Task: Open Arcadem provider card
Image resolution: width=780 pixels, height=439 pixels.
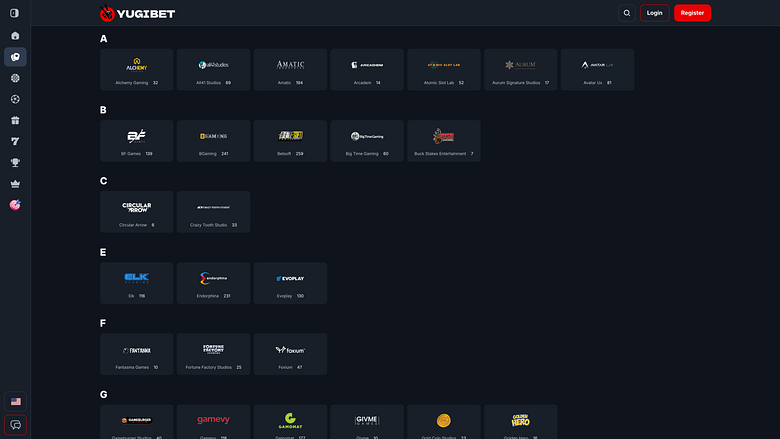Action: click(367, 70)
